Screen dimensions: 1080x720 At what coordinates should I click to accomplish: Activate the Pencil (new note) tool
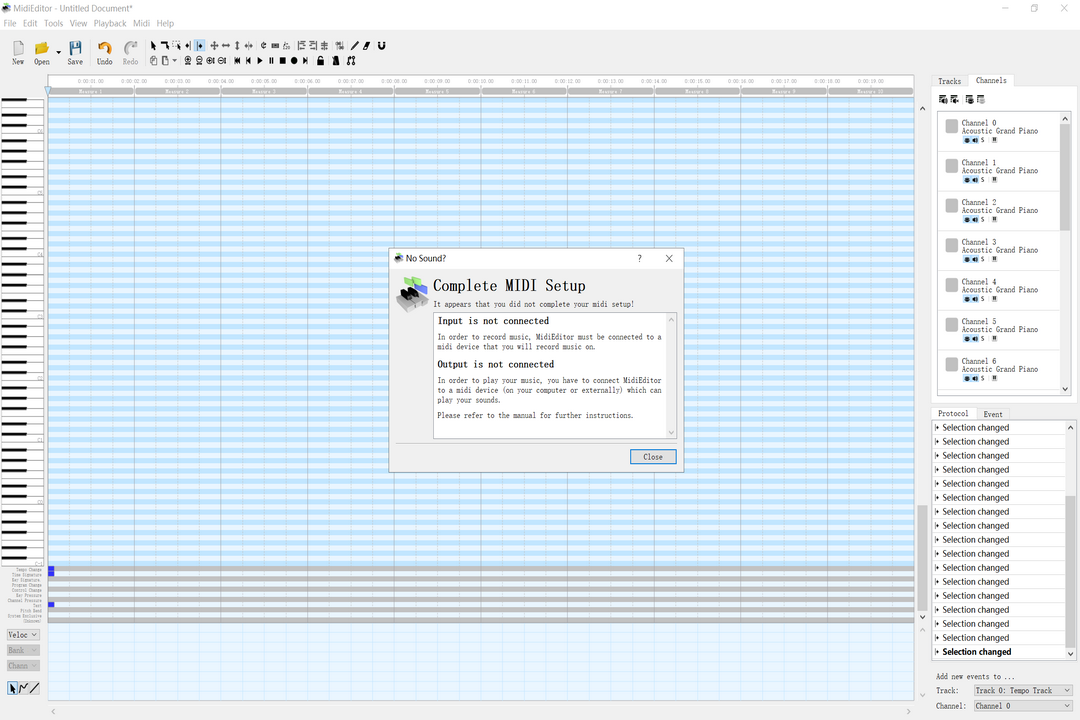(x=355, y=45)
